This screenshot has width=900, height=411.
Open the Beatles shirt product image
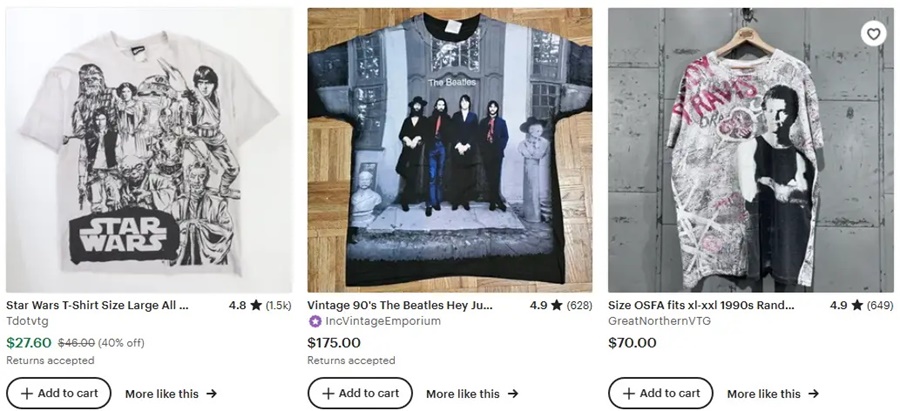[449, 150]
